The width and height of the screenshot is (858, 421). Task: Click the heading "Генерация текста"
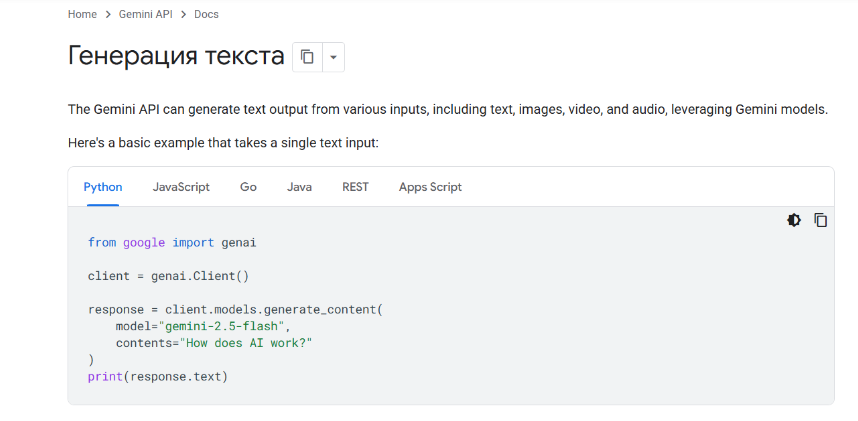pos(176,56)
